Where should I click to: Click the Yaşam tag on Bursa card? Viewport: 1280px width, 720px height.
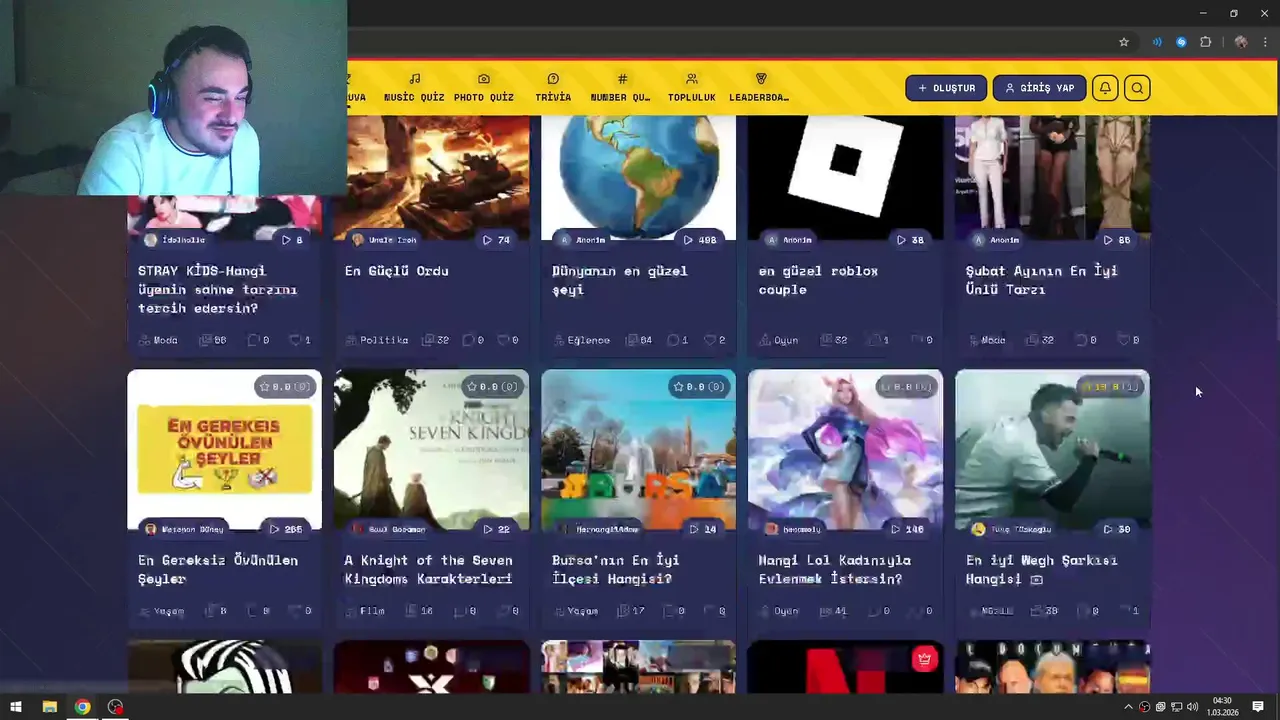click(x=575, y=611)
